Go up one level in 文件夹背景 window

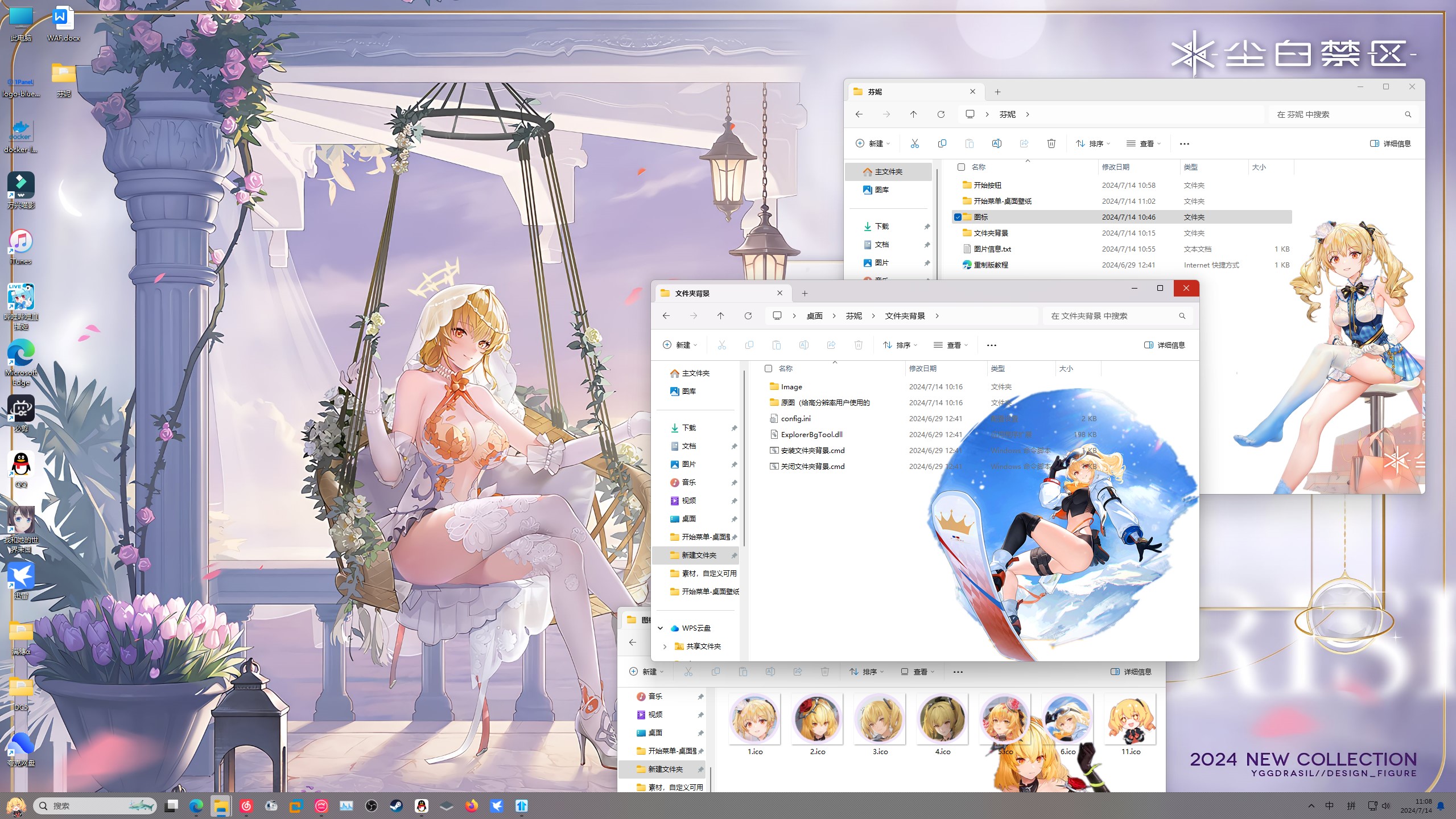pyautogui.click(x=720, y=316)
